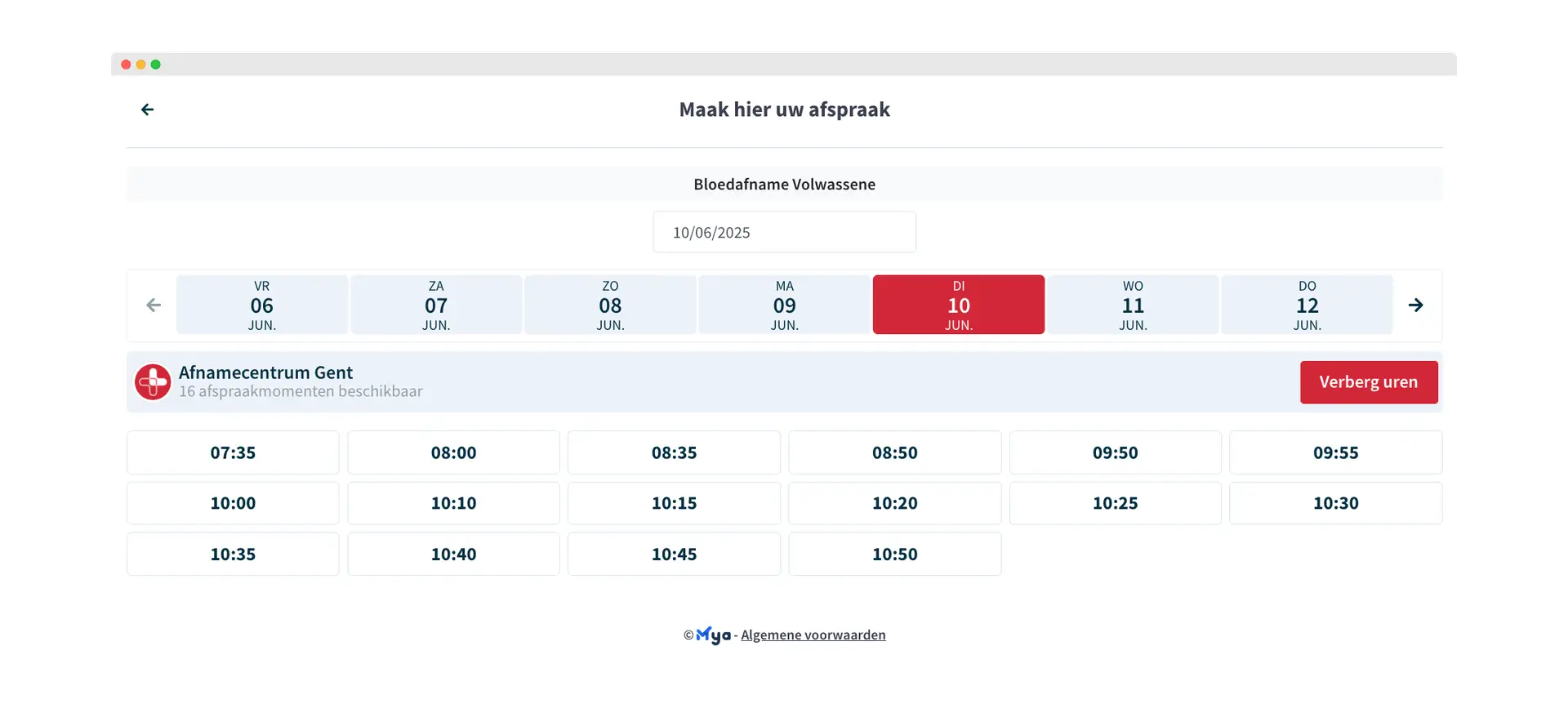Show previous week of dates
Image resolution: width=1568 pixels, height=704 pixels.
pyautogui.click(x=154, y=305)
